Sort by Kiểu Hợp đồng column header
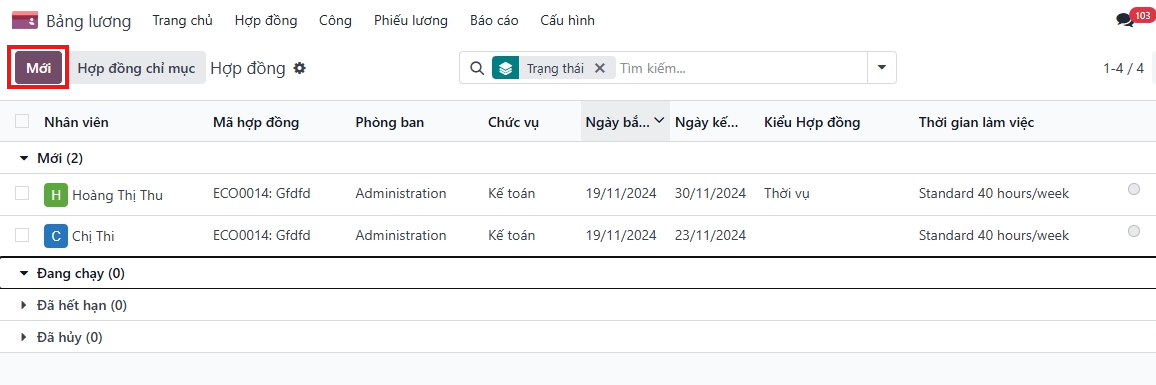 point(812,122)
